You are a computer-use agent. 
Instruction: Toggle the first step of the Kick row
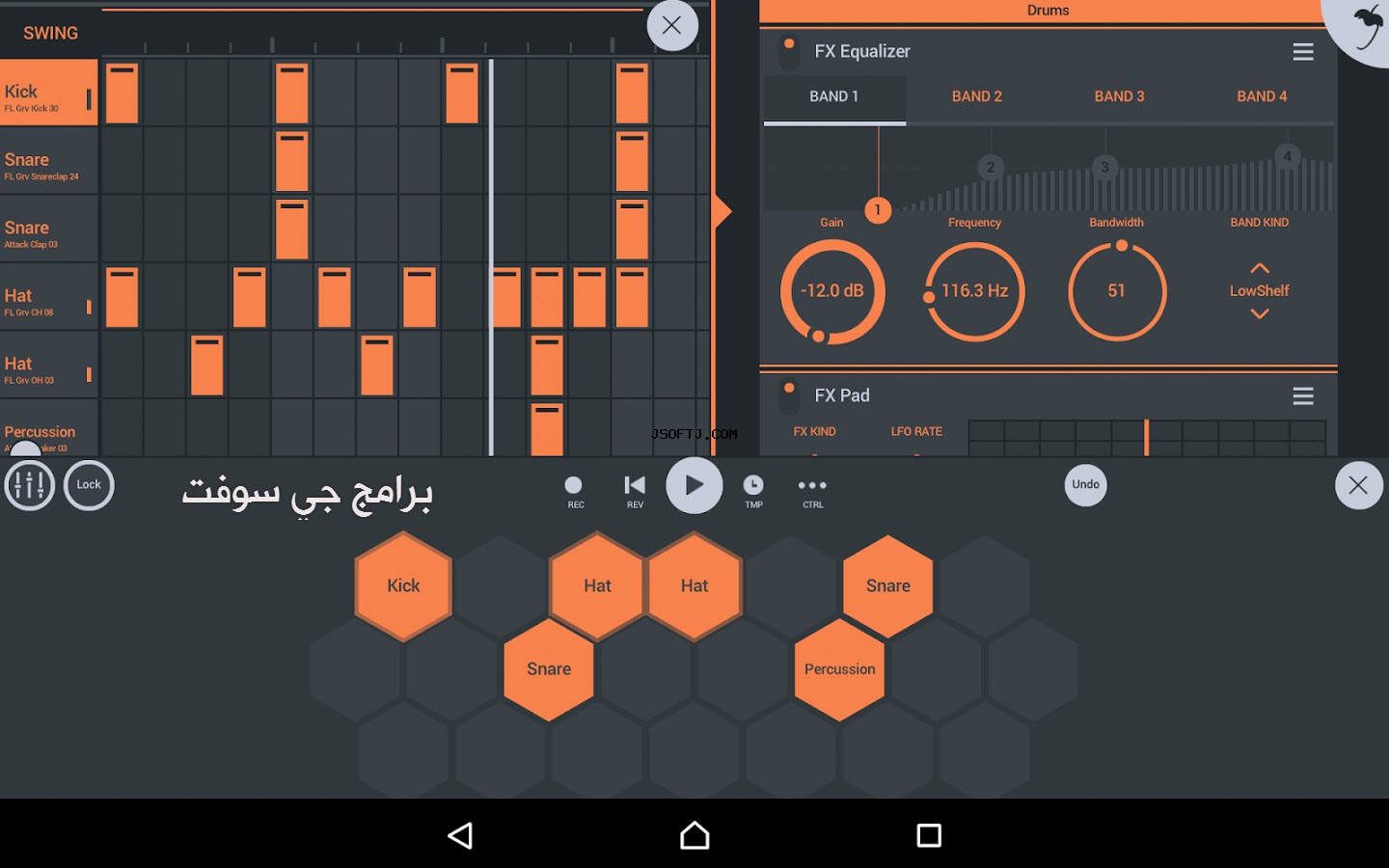pos(122,94)
